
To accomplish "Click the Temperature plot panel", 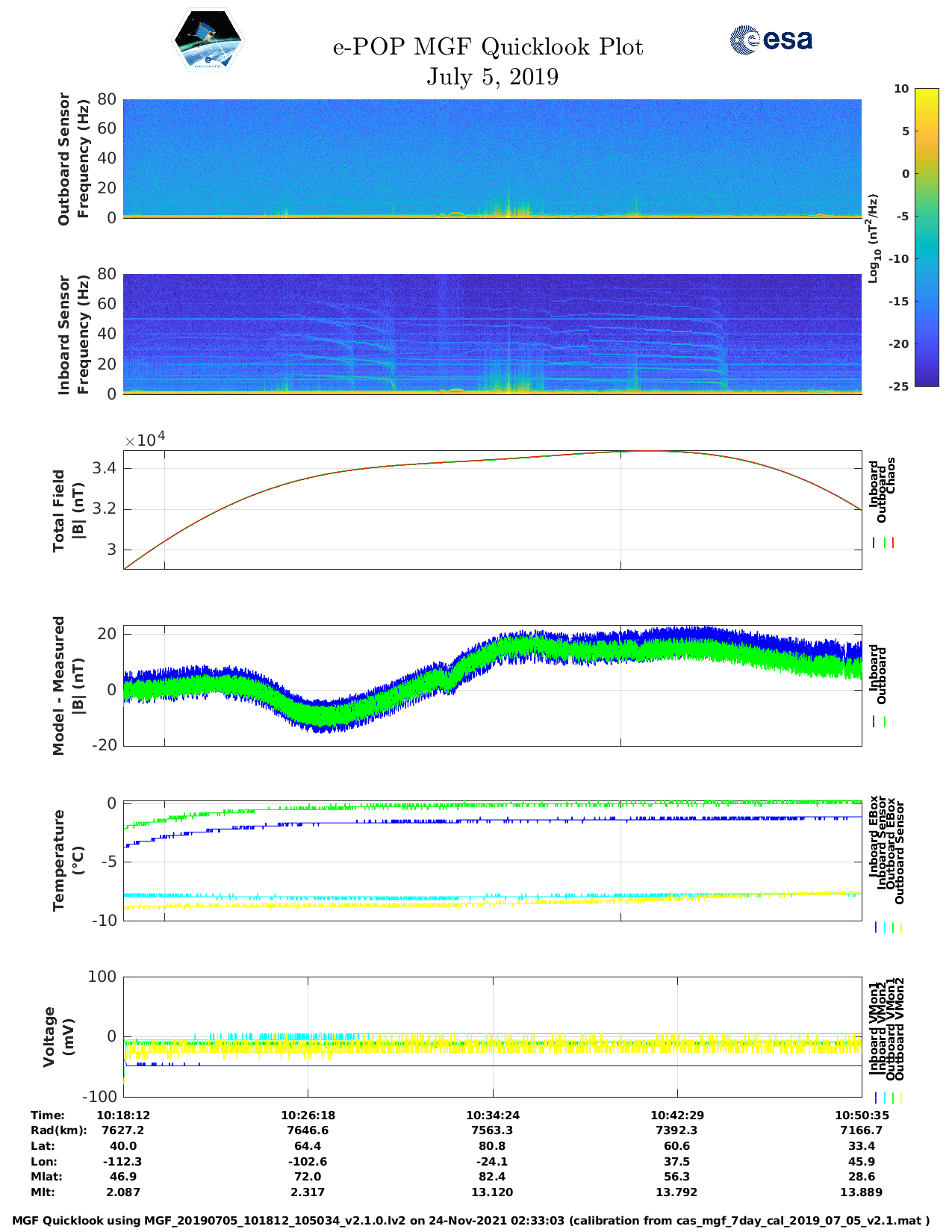I will pyautogui.click(x=492, y=862).
